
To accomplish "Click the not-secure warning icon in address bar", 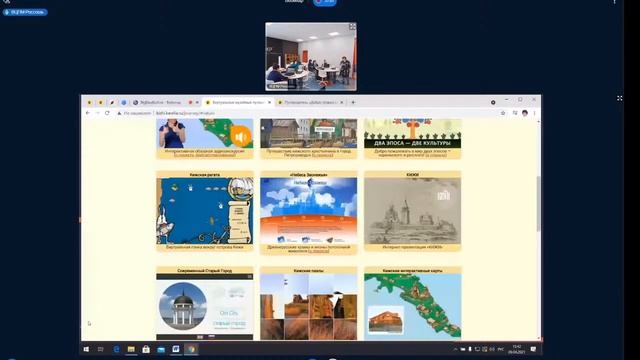I will pos(119,113).
